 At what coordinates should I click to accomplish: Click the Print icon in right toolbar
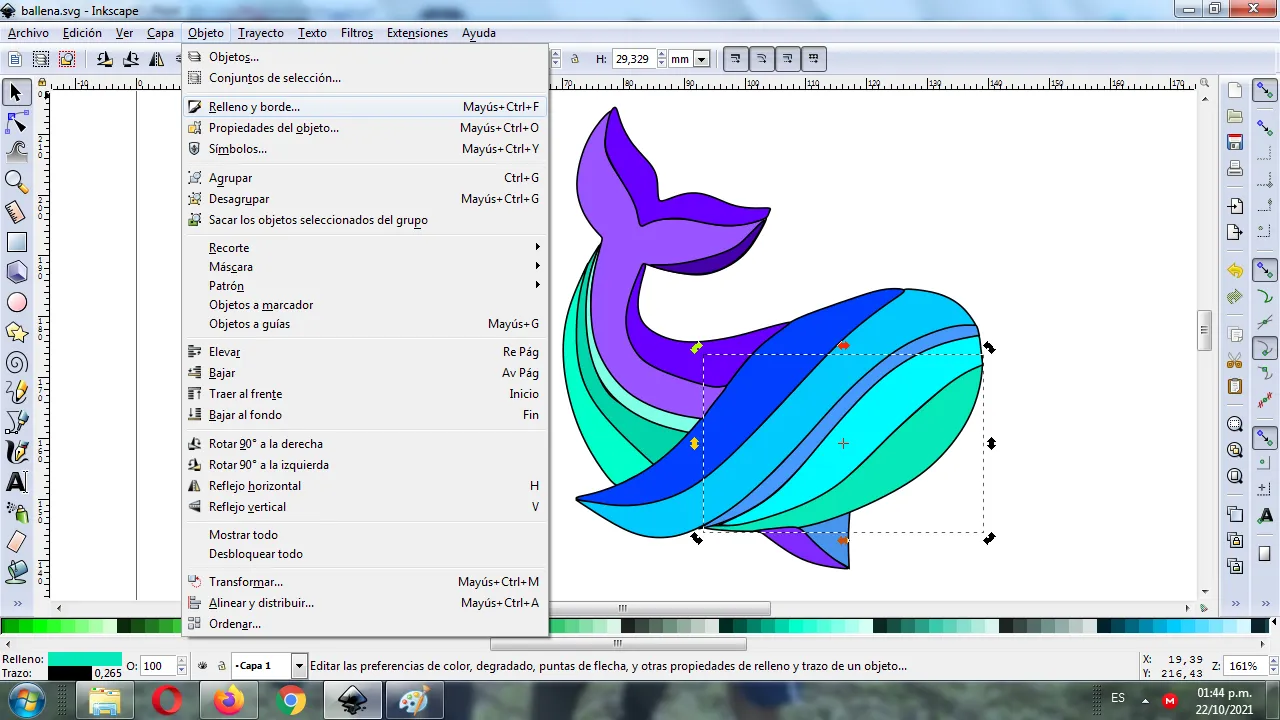(1235, 168)
